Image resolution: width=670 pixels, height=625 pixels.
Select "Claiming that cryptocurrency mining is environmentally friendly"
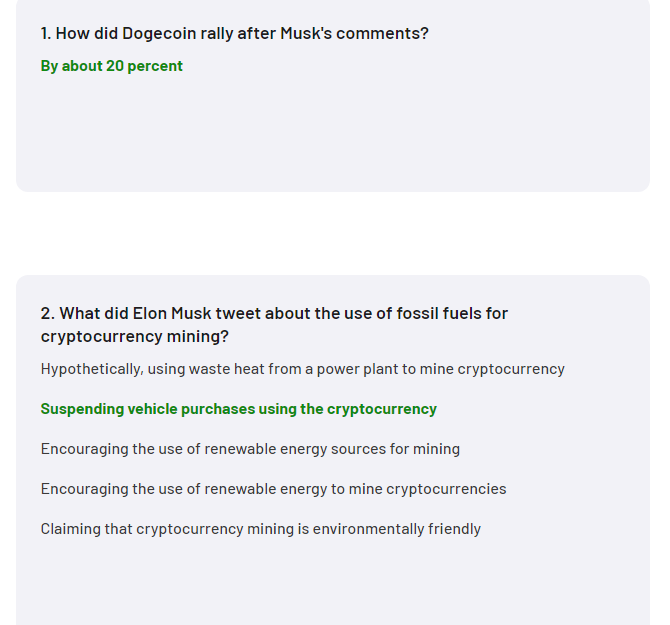tap(261, 529)
